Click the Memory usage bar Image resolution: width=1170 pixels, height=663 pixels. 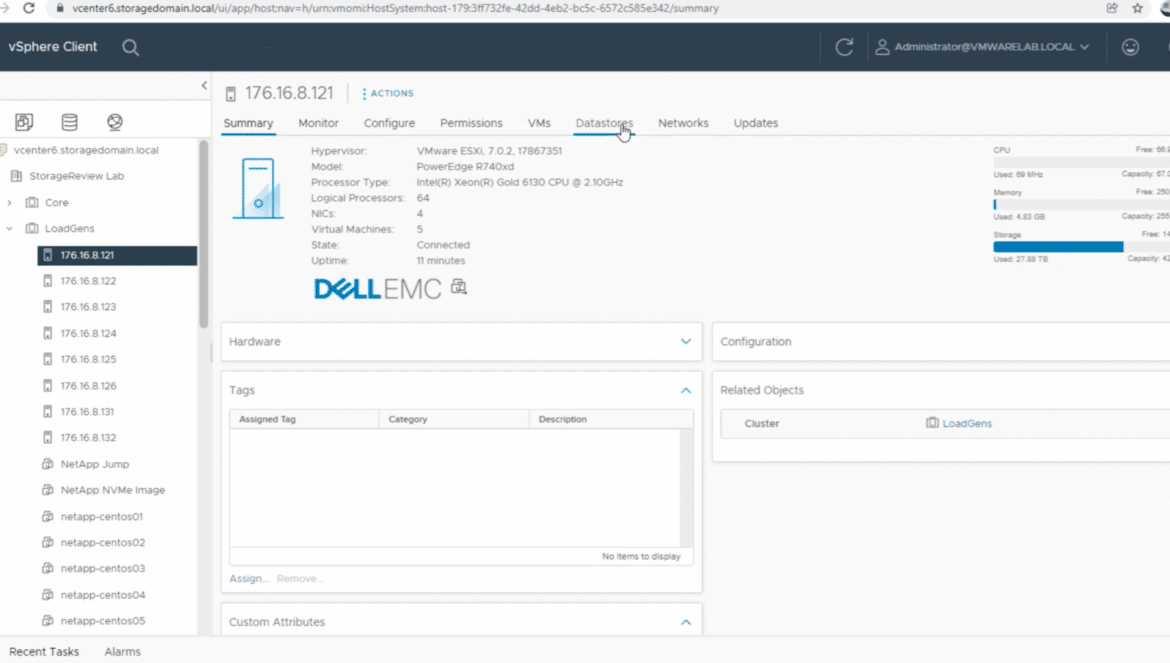(1081, 204)
